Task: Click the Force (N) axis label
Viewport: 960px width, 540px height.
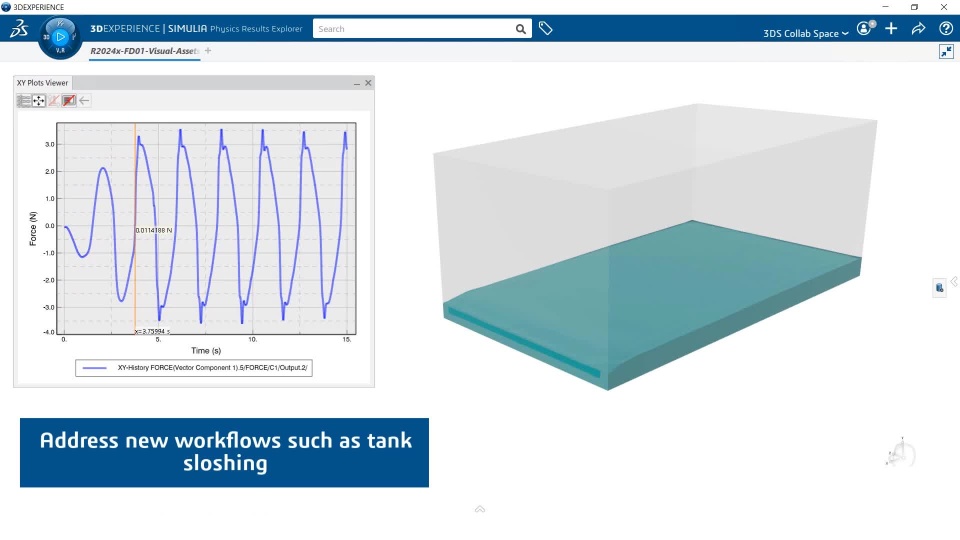Action: 33,229
